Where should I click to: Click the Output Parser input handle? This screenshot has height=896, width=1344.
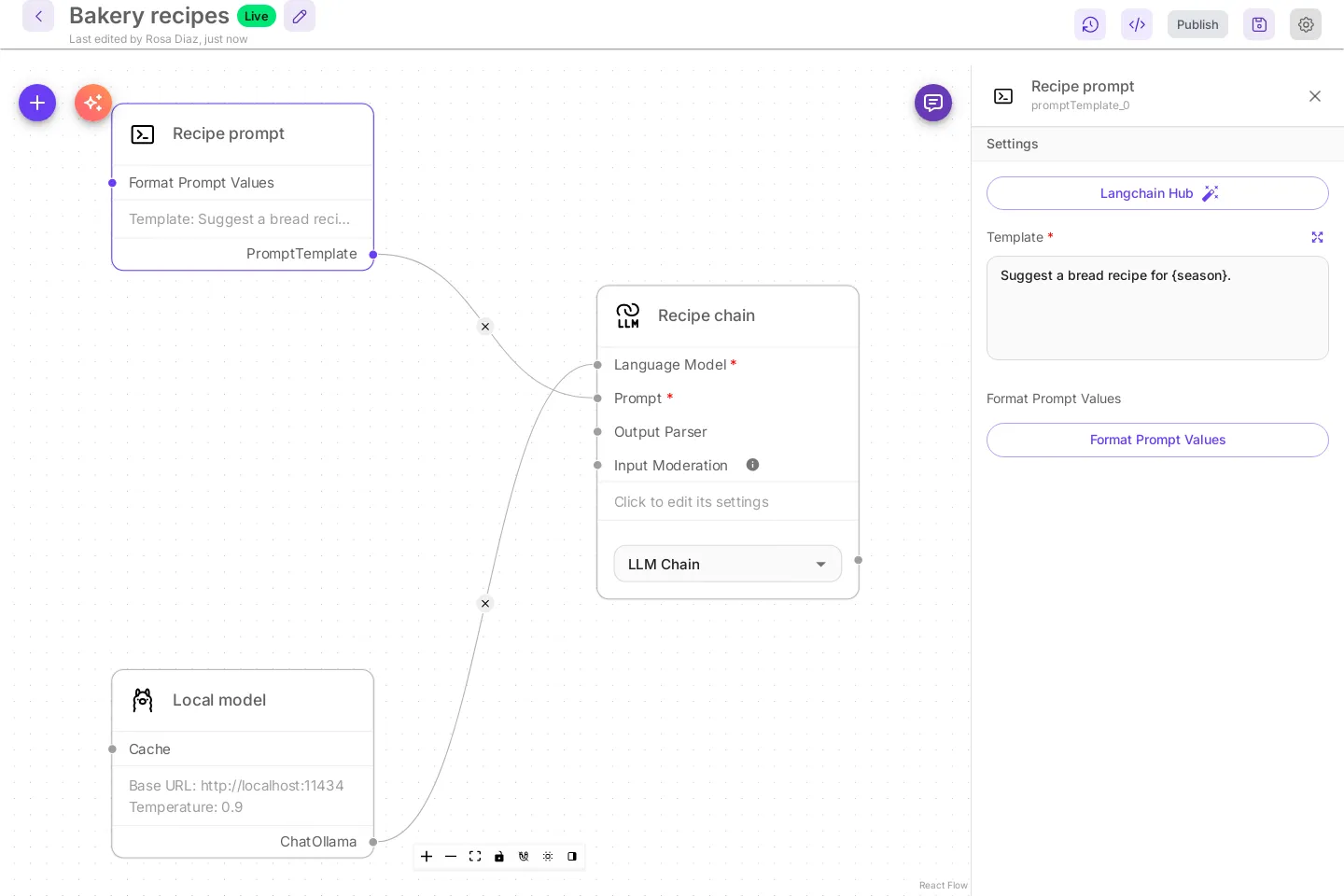(x=597, y=431)
